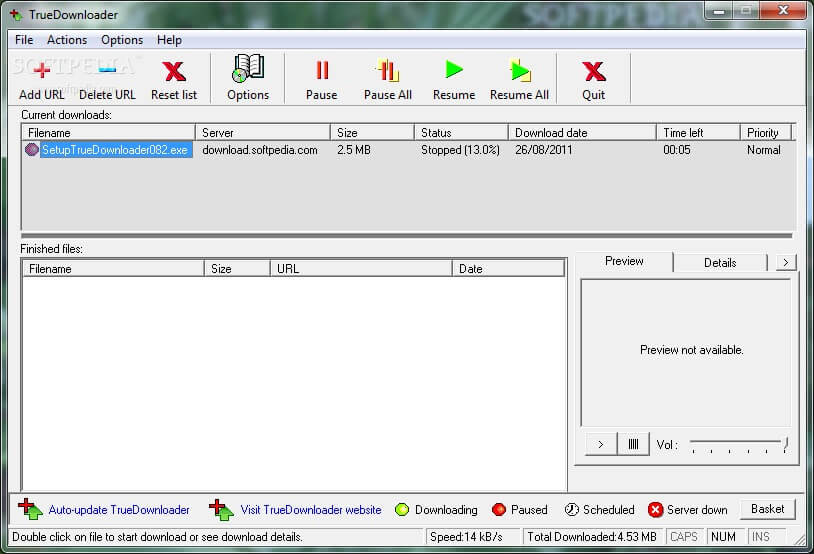
Task: Visit TrueDownloader website link
Action: click(310, 510)
